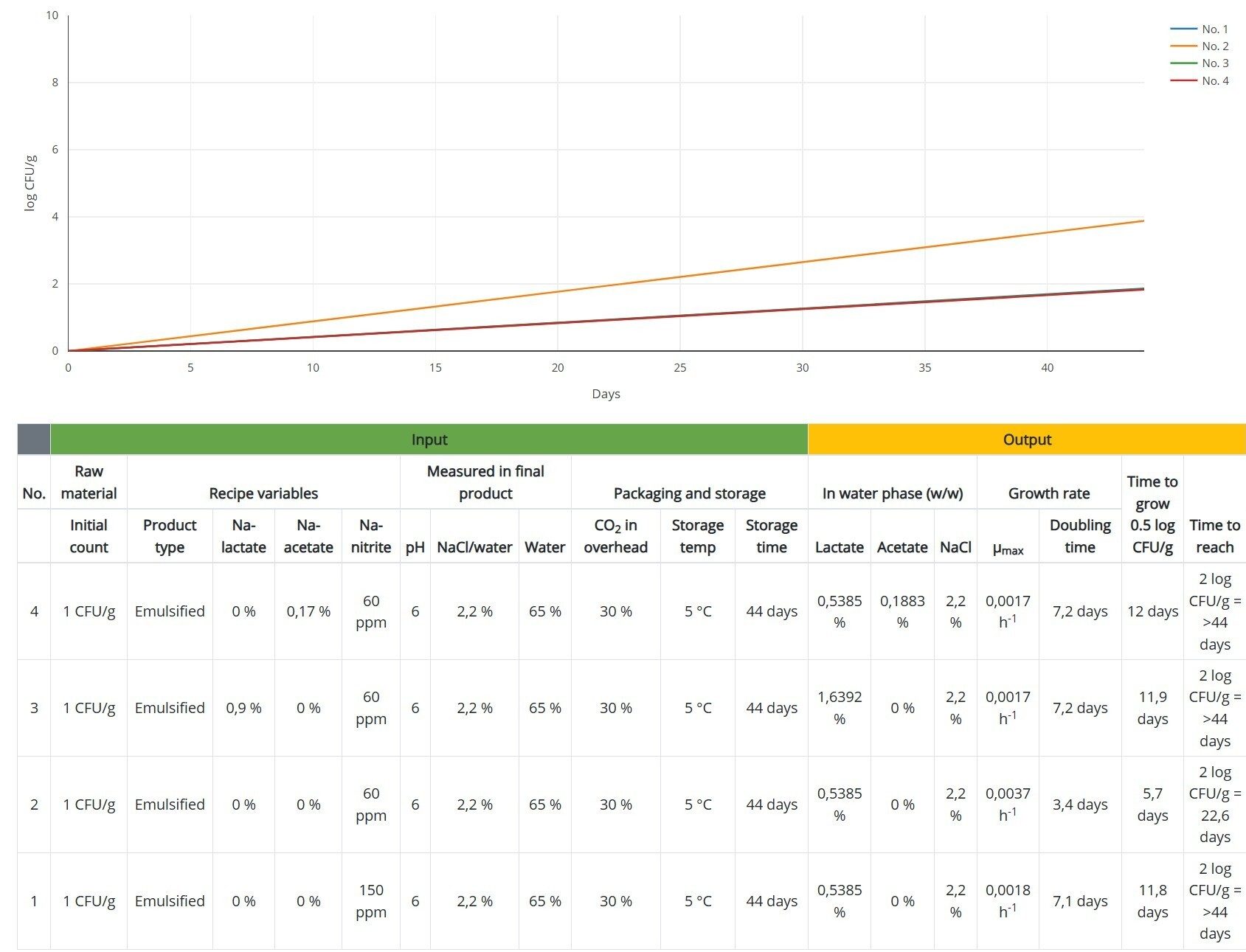Click the Na-nitrite column header
This screenshot has width=1246, height=952.
(x=370, y=536)
